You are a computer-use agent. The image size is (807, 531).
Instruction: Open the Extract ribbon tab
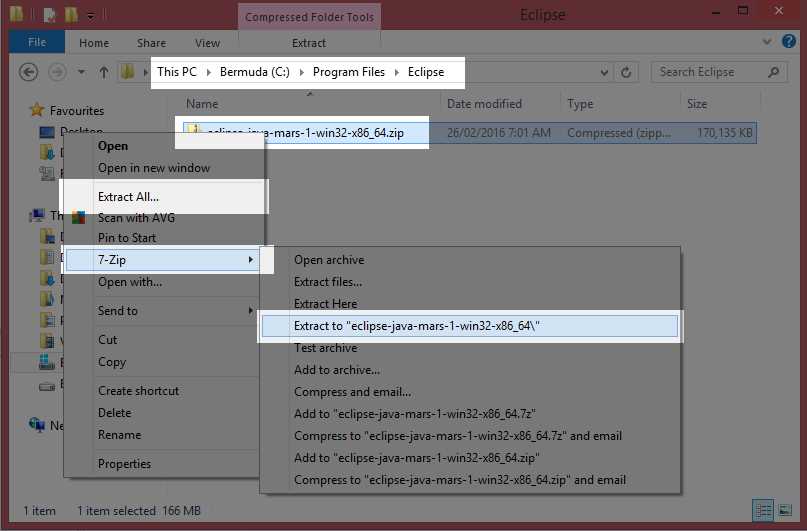(x=309, y=43)
